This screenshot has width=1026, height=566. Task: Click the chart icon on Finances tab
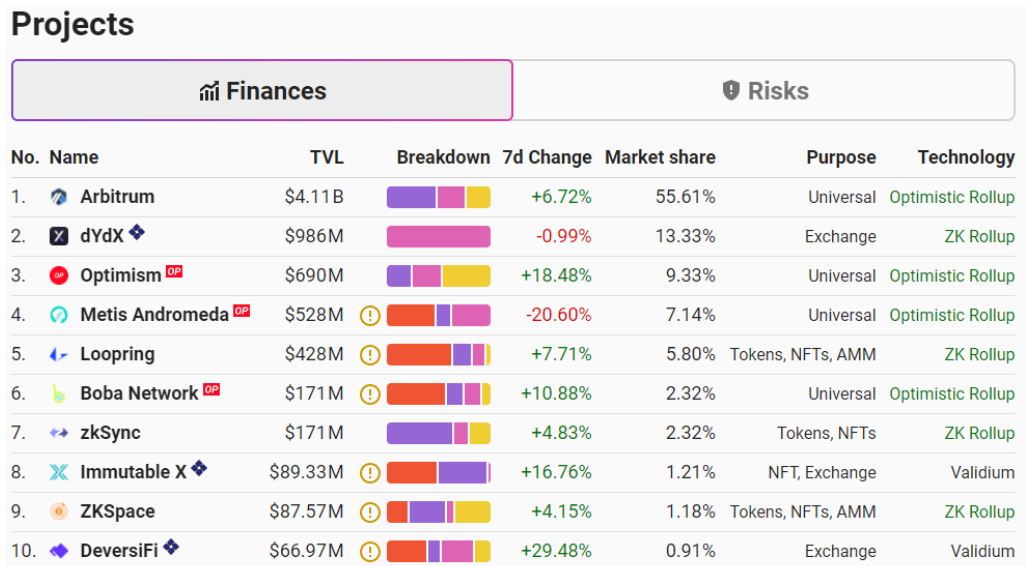(x=209, y=92)
